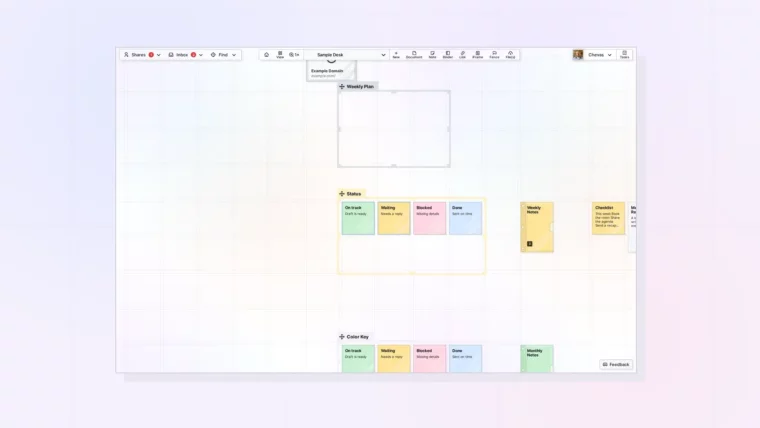Select the yellow Waiting note in Status
This screenshot has height=428, width=760.
point(394,218)
